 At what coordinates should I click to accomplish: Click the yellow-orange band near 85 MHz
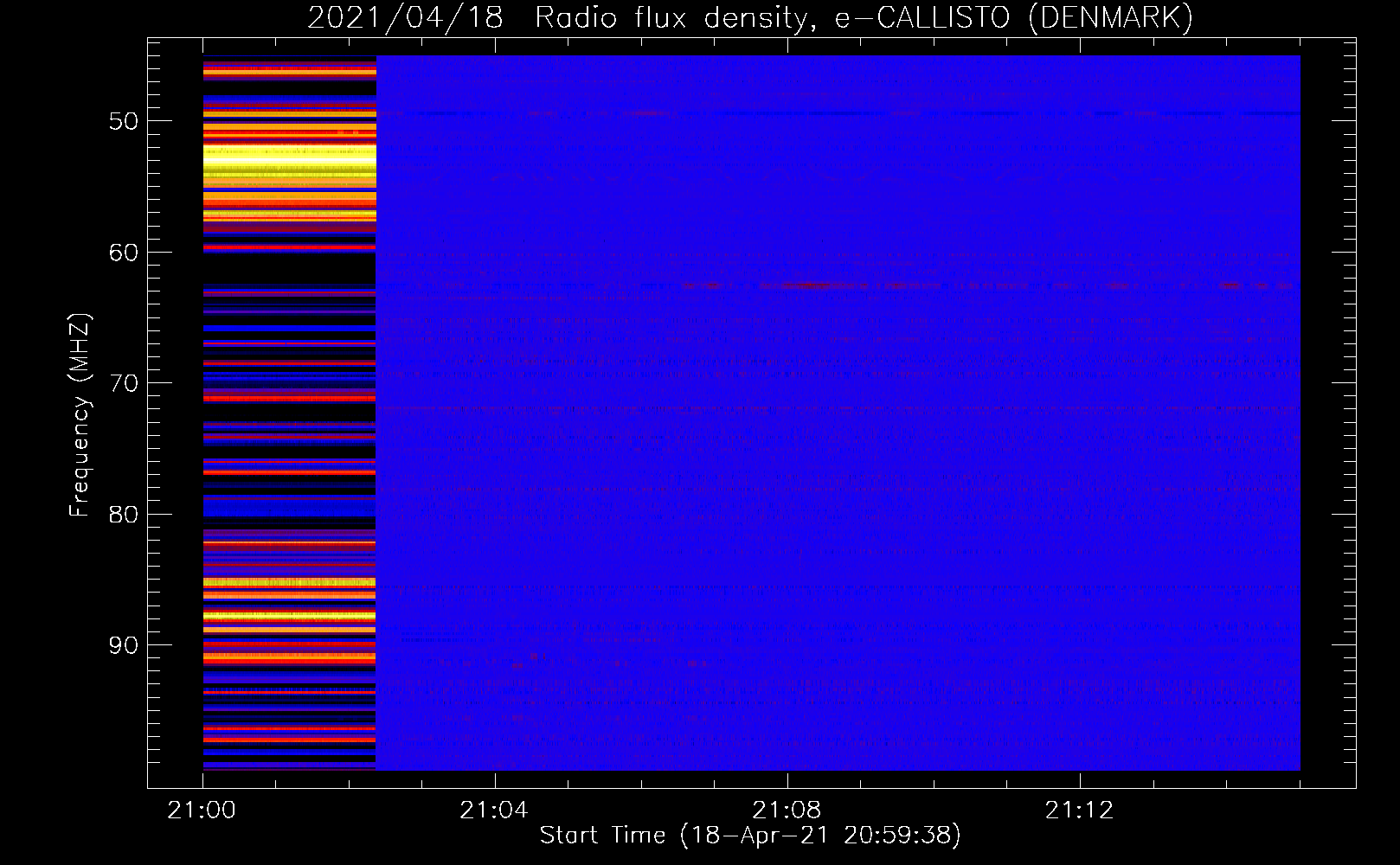click(289, 582)
